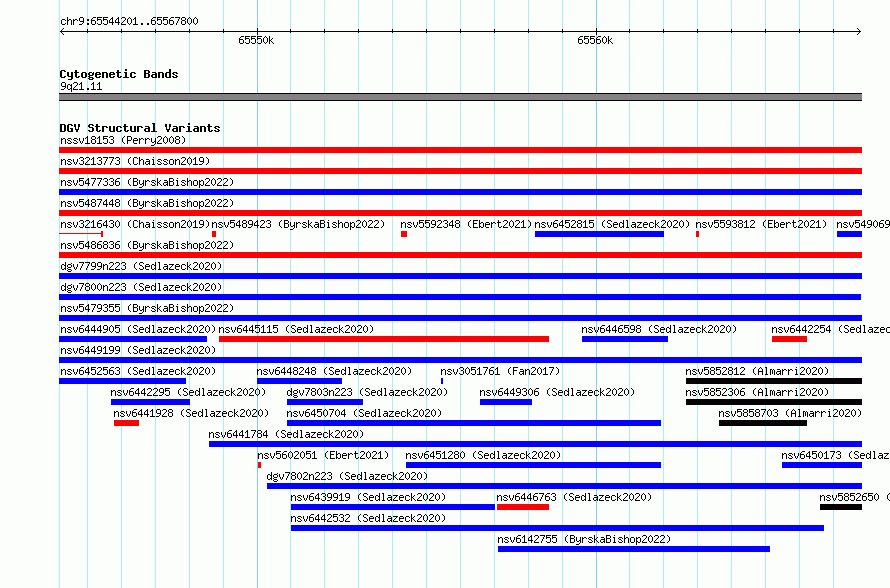
Task: Select nsv6449306 (Sedlazeck2020) label
Action: [557, 392]
